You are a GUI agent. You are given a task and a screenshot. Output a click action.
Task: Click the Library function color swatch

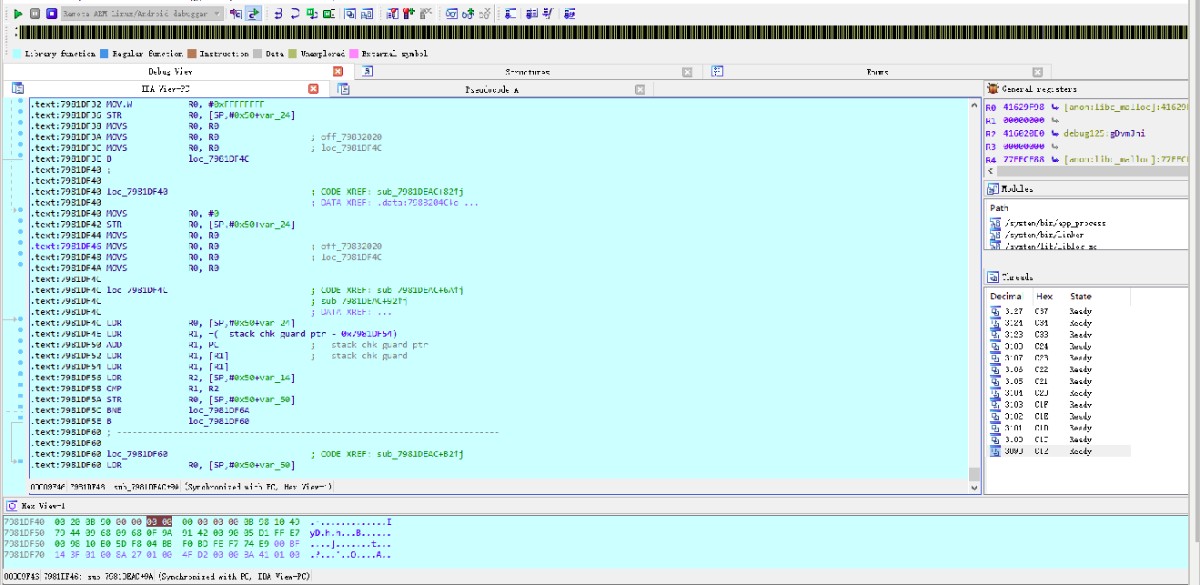(16, 53)
